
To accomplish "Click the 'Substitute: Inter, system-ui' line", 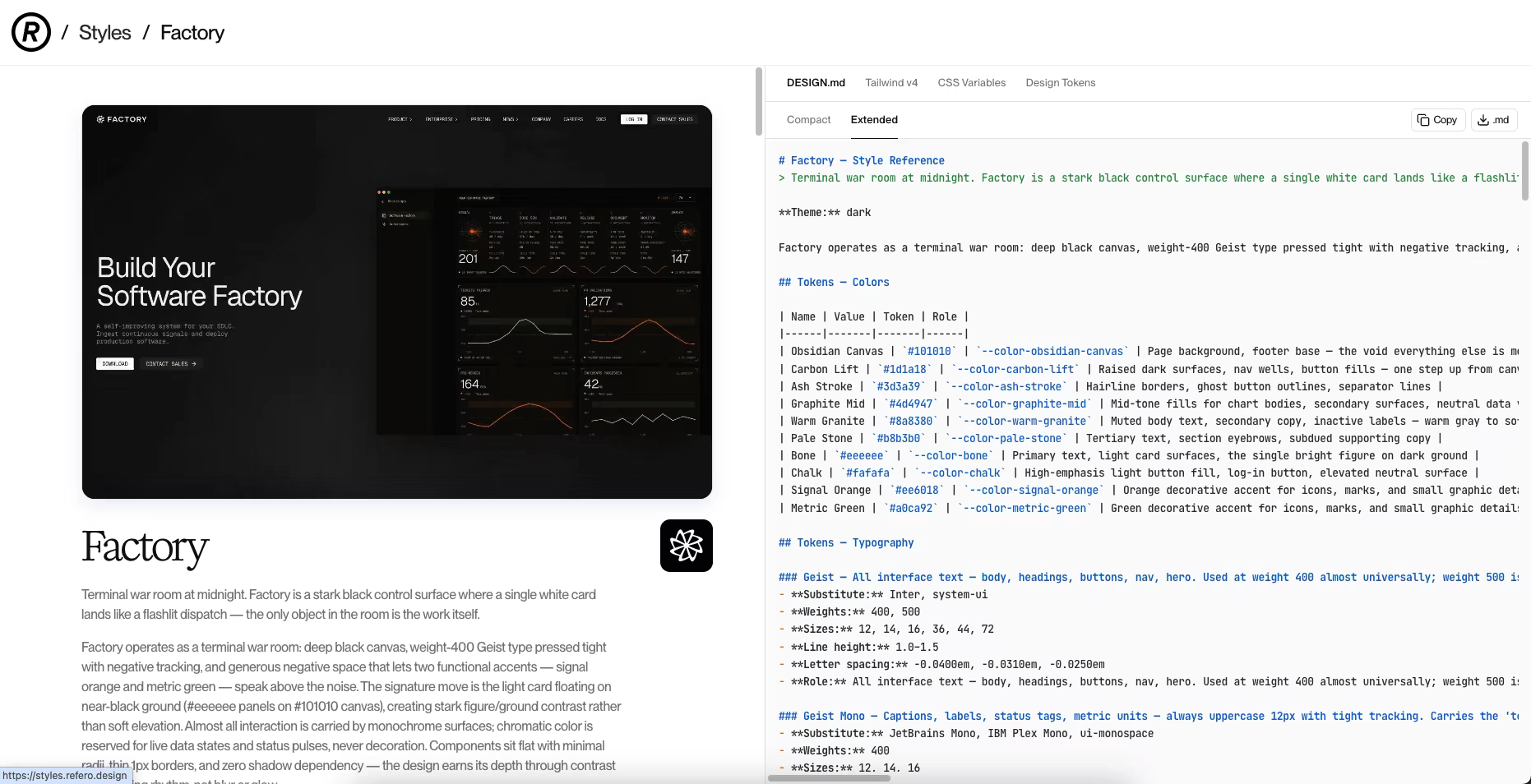I will point(883,595).
